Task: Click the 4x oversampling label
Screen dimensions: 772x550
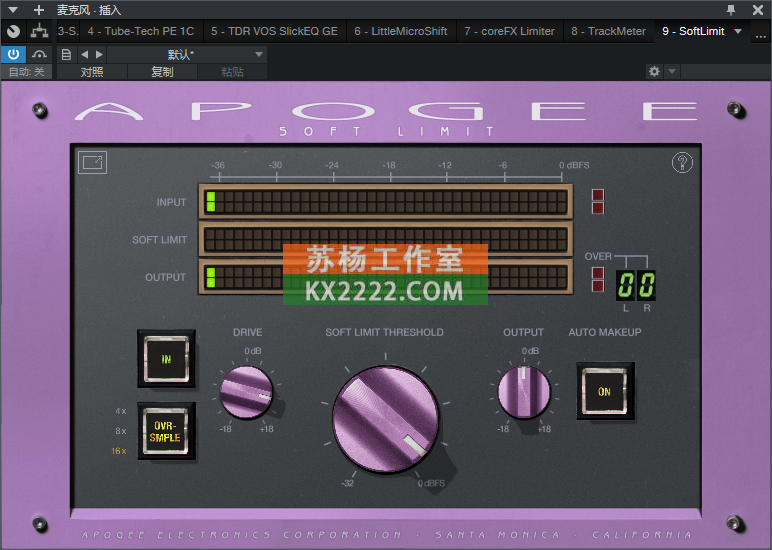Action: pyautogui.click(x=121, y=411)
